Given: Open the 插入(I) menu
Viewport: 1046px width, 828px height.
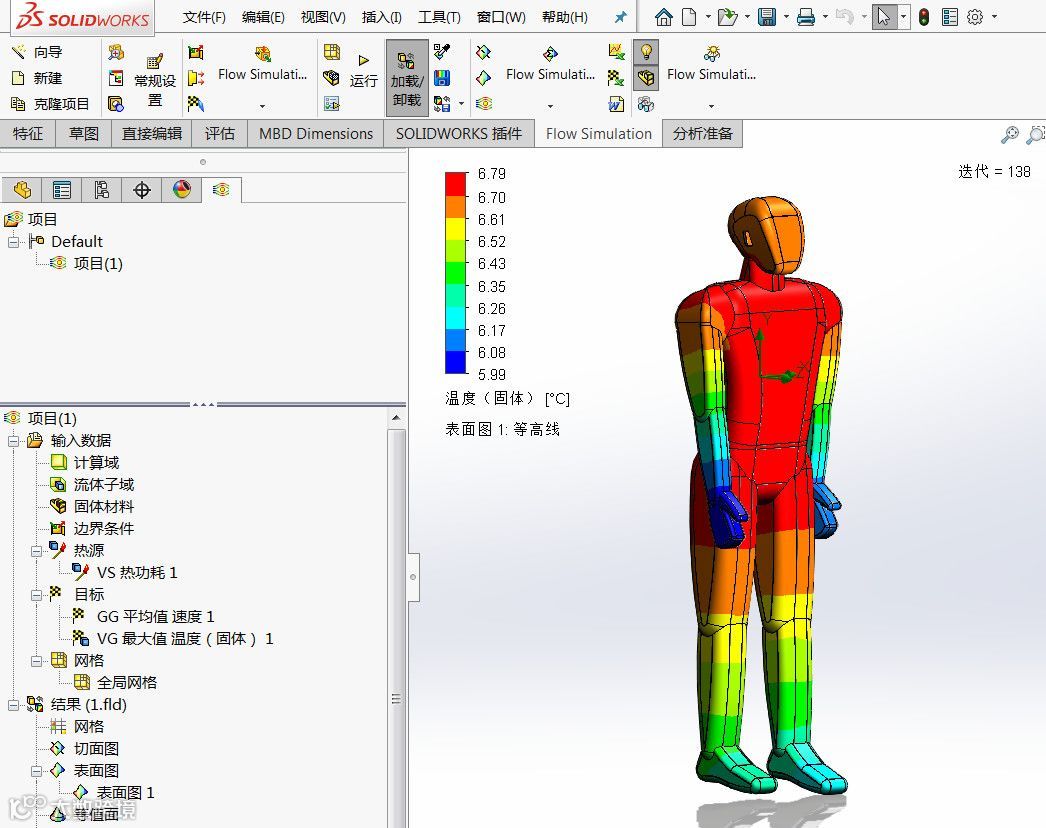Looking at the screenshot, I should click(x=382, y=17).
